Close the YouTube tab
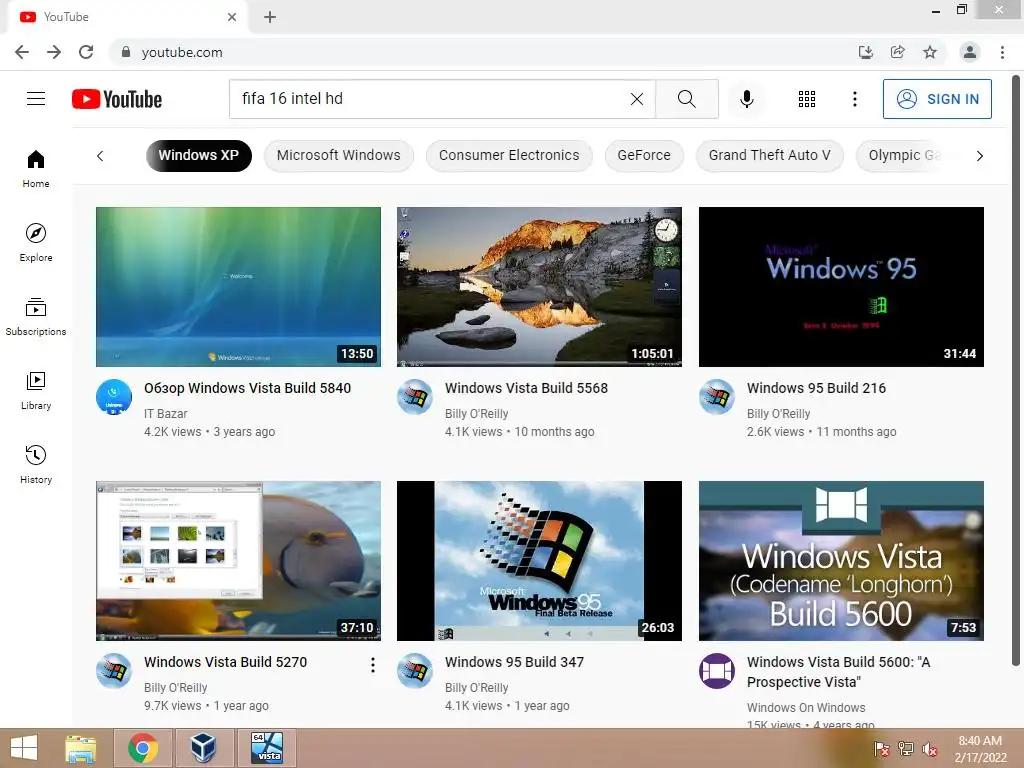Image resolution: width=1024 pixels, height=768 pixels. (232, 17)
